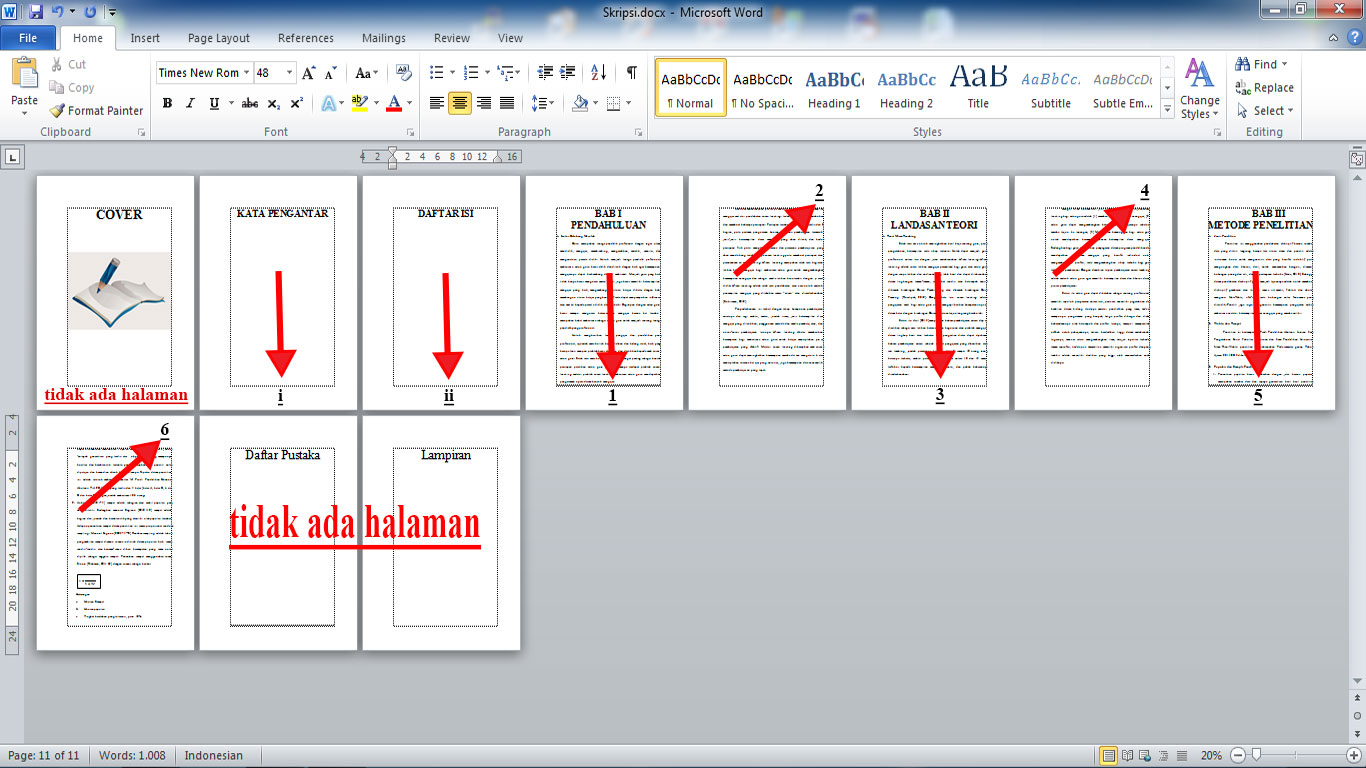Image resolution: width=1366 pixels, height=768 pixels.
Task: Switch to Full Screen Reading view
Action: pyautogui.click(x=1127, y=755)
